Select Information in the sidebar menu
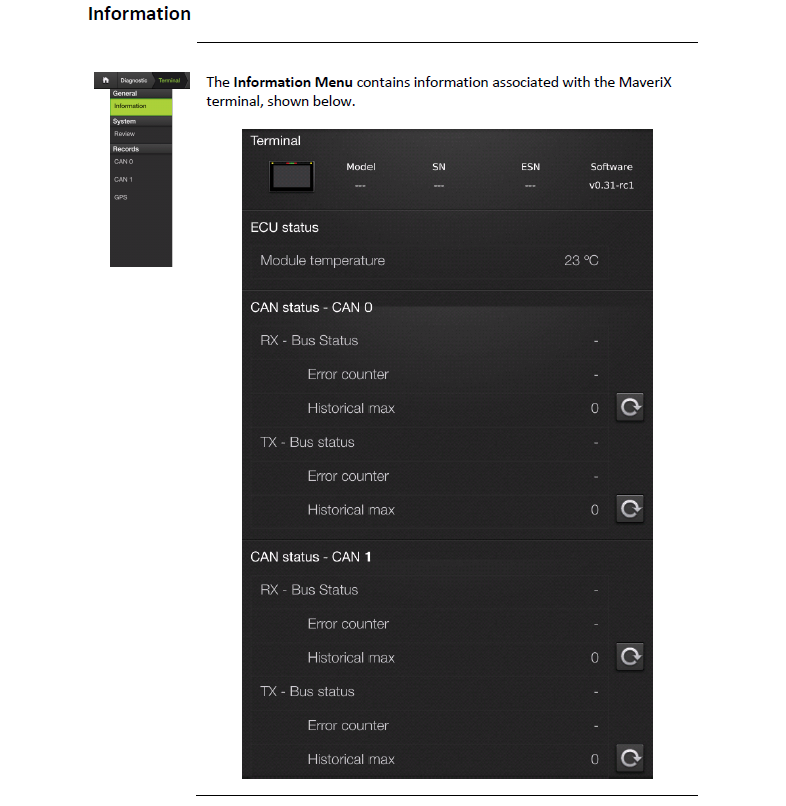Screen dimensions: 786x806 point(141,106)
